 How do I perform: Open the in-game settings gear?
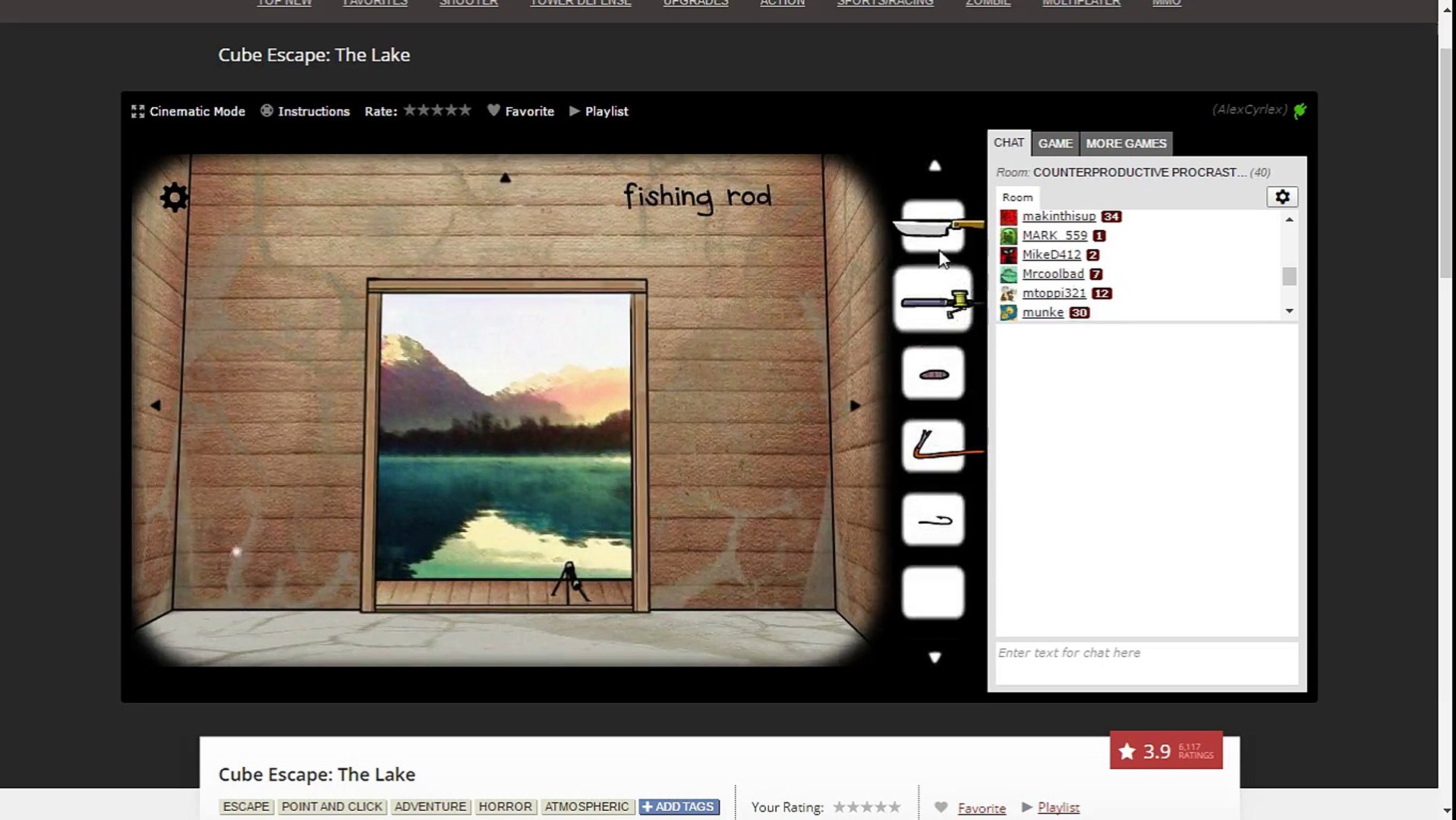[175, 197]
